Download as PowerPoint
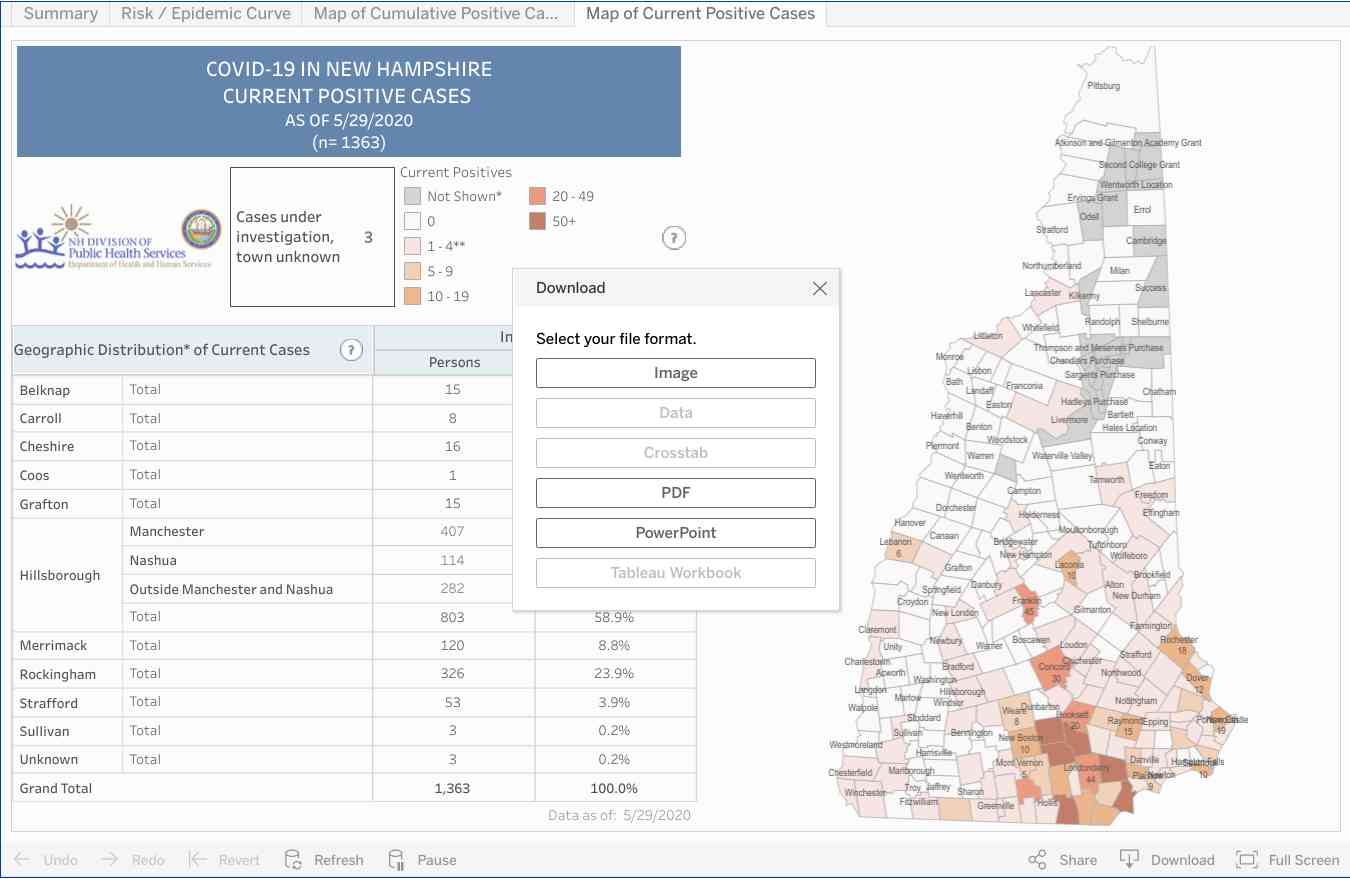 [675, 533]
